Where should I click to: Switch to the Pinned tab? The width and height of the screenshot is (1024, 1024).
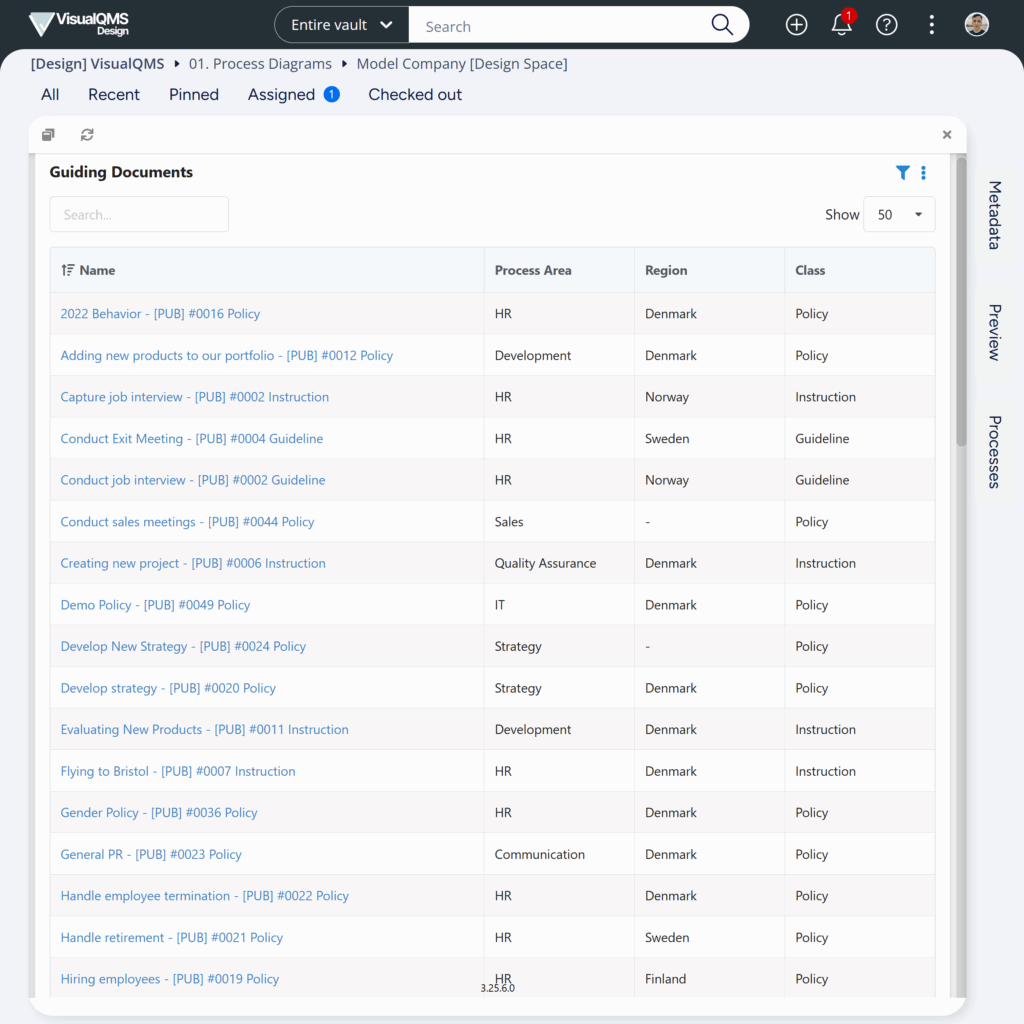point(194,95)
